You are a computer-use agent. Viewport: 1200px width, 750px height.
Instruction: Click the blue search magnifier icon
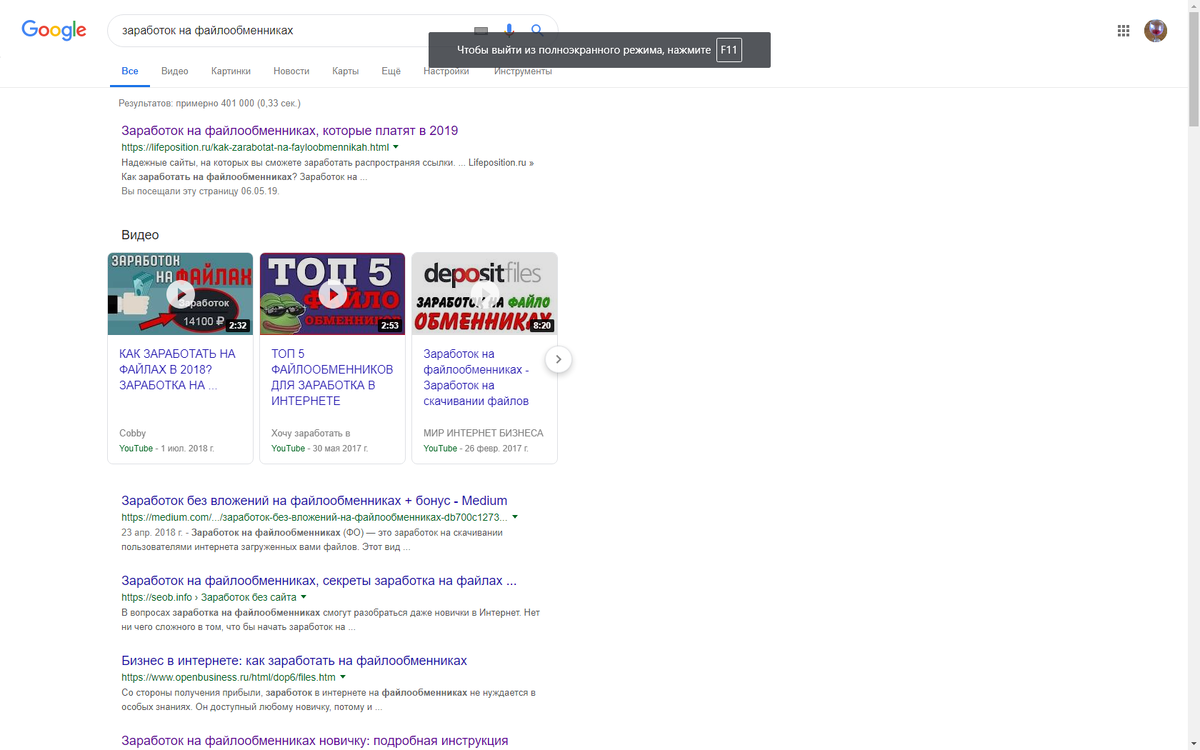(x=537, y=31)
